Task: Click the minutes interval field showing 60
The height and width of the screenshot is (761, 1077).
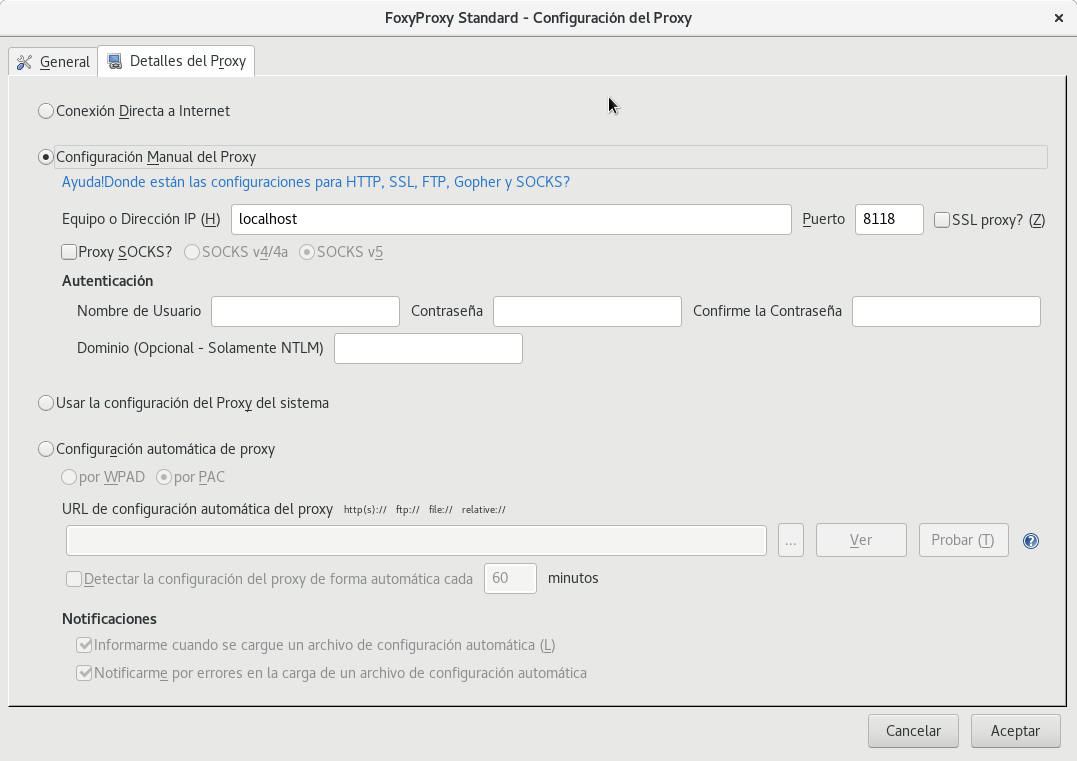Action: point(510,578)
